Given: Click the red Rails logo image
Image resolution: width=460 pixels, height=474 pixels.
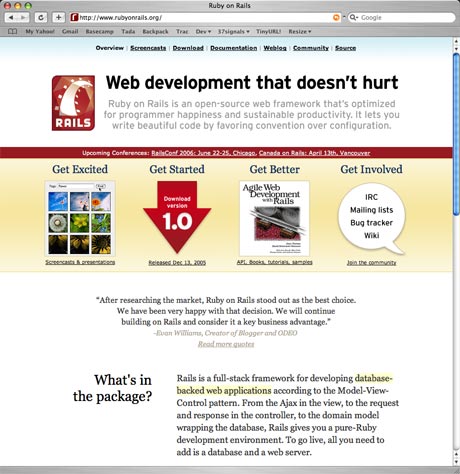Looking at the screenshot, I should pyautogui.click(x=73, y=103).
